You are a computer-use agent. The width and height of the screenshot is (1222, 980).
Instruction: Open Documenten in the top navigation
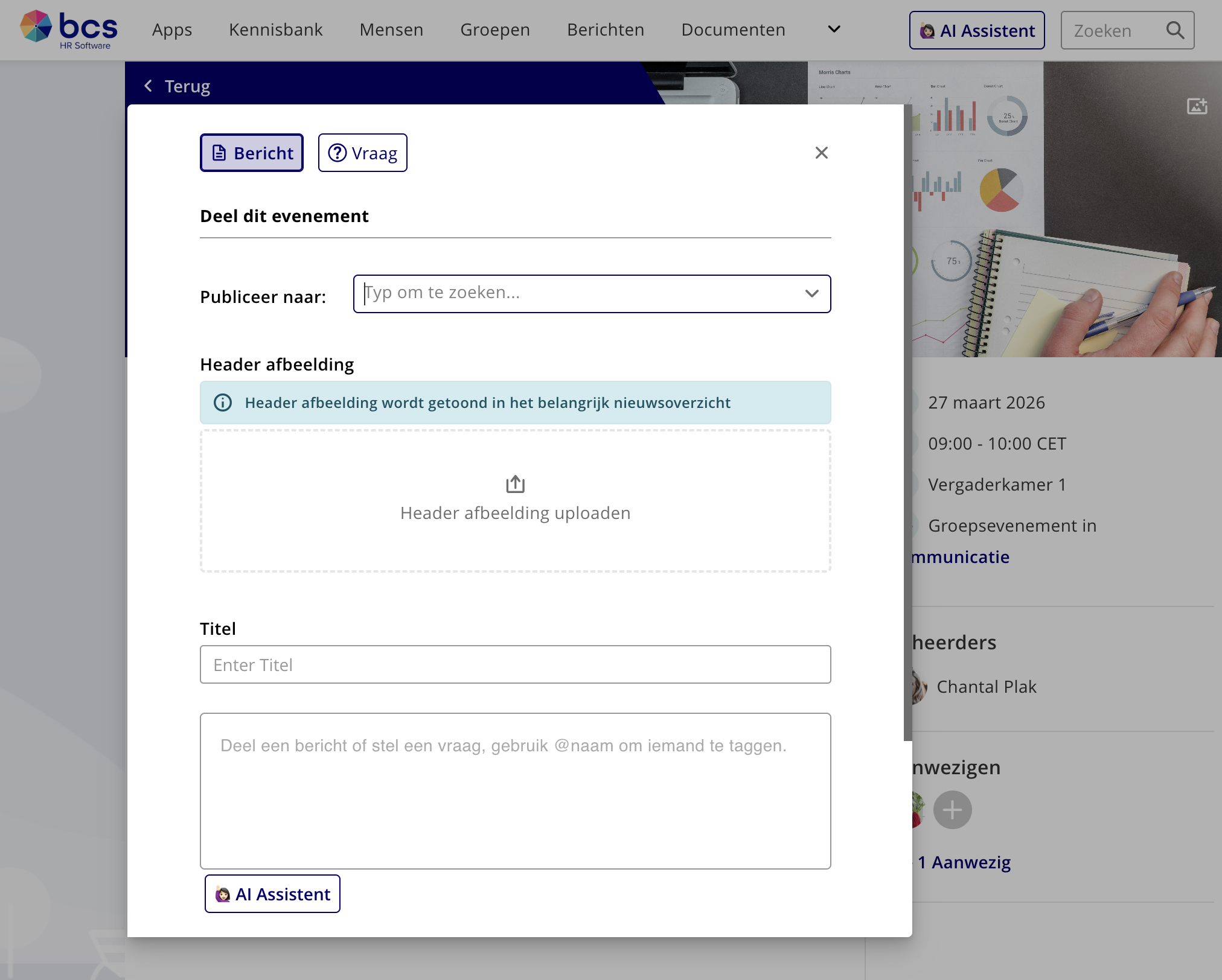[x=734, y=30]
